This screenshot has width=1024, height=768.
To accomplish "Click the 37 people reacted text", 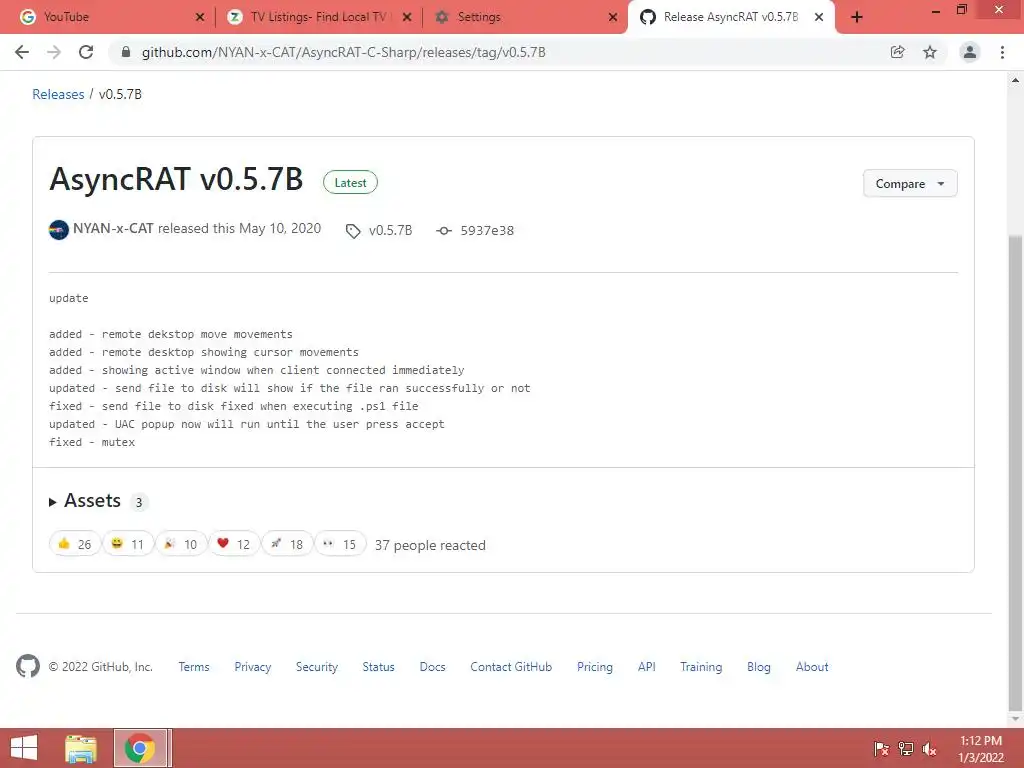I will (430, 545).
